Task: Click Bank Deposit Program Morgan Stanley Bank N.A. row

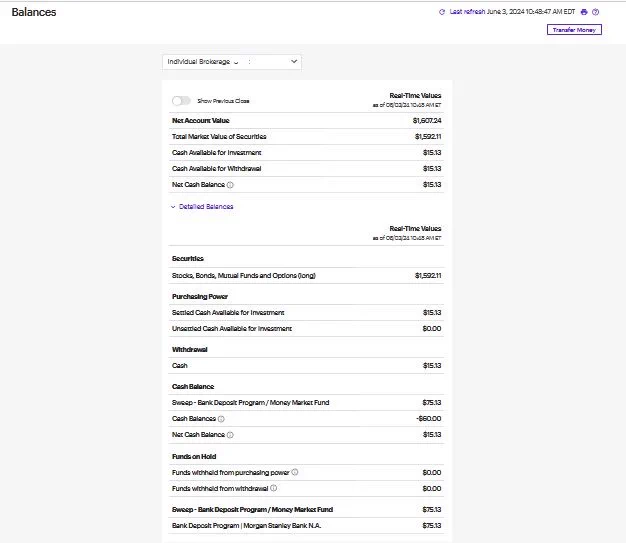Action: point(306,525)
